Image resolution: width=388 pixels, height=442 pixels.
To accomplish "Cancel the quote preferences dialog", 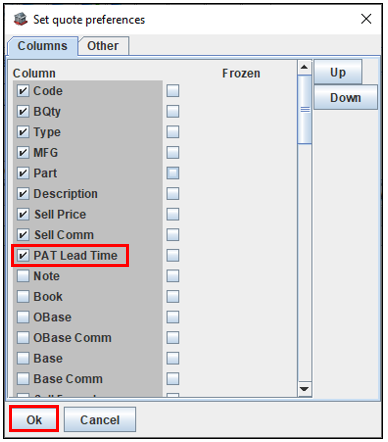I will [x=100, y=419].
